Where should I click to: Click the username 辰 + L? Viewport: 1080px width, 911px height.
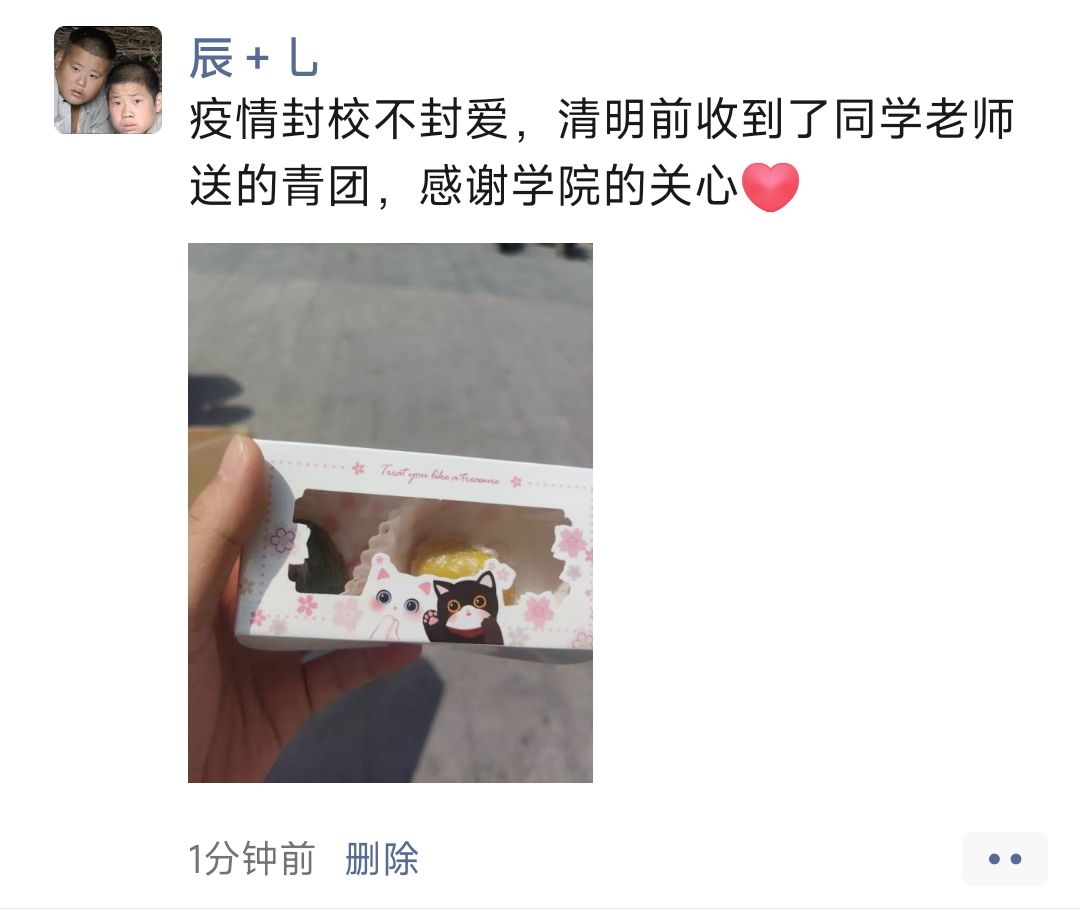click(x=254, y=57)
